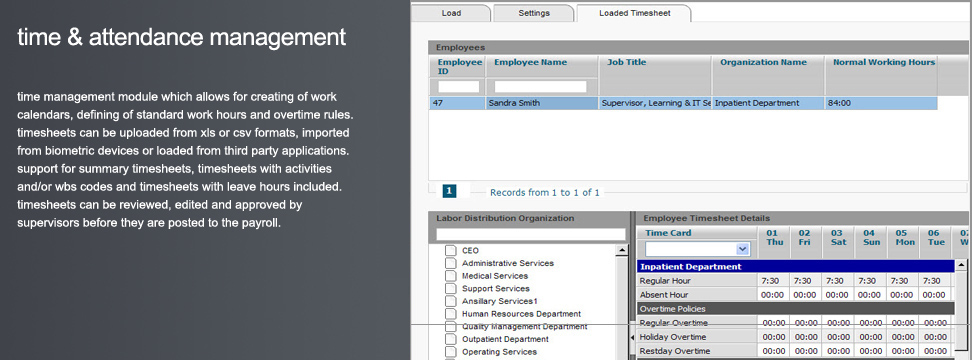The image size is (972, 360).
Task: Focus the Employee ID filter field
Action: (x=459, y=87)
